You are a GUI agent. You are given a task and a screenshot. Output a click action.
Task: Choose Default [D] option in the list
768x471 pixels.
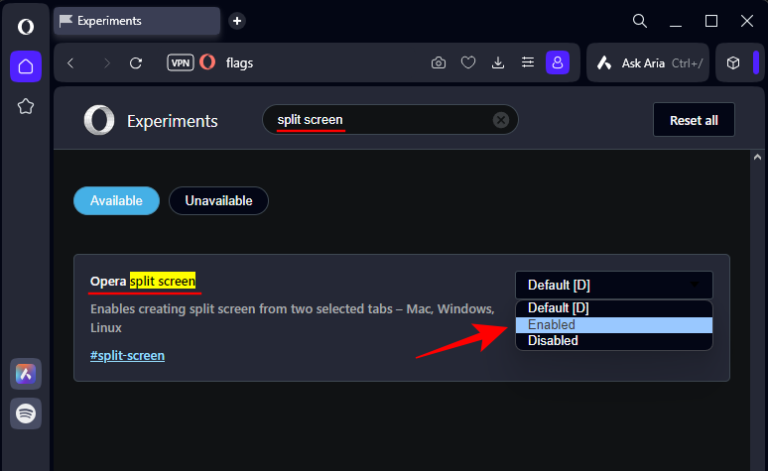coord(614,308)
